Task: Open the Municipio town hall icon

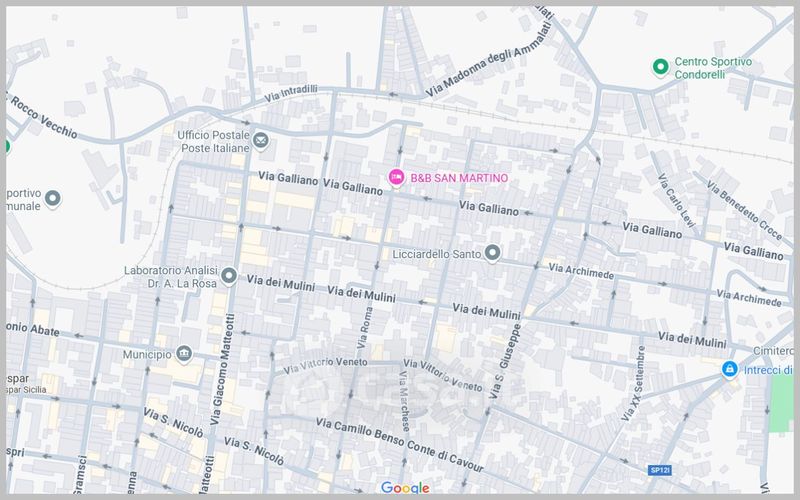Action: click(x=184, y=354)
